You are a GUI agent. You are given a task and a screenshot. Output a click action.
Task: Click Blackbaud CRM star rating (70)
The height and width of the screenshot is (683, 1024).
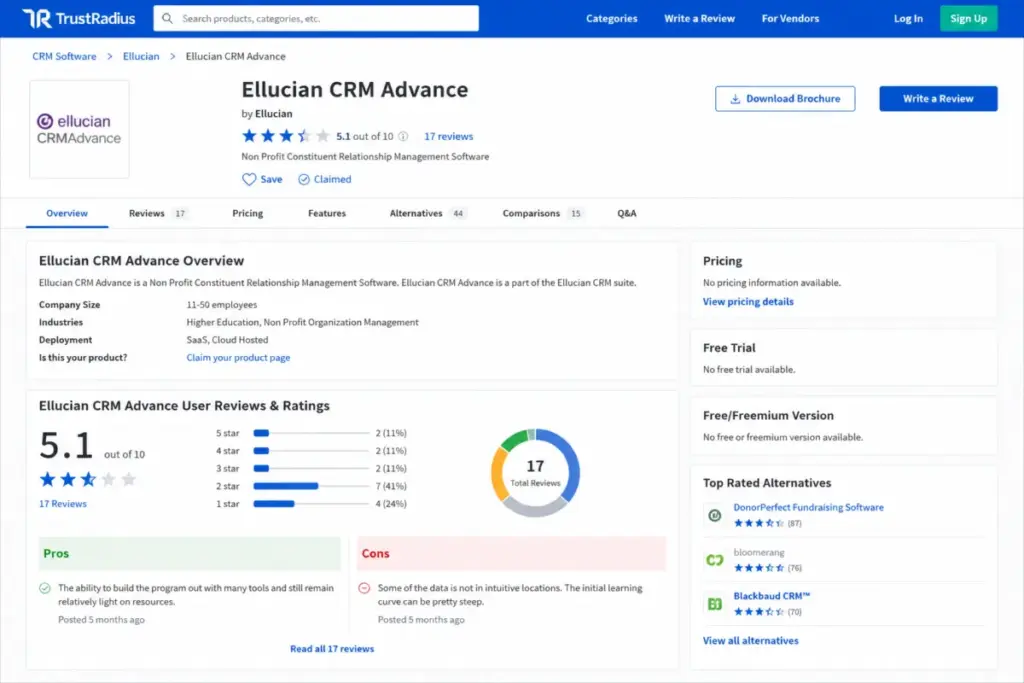pos(759,612)
